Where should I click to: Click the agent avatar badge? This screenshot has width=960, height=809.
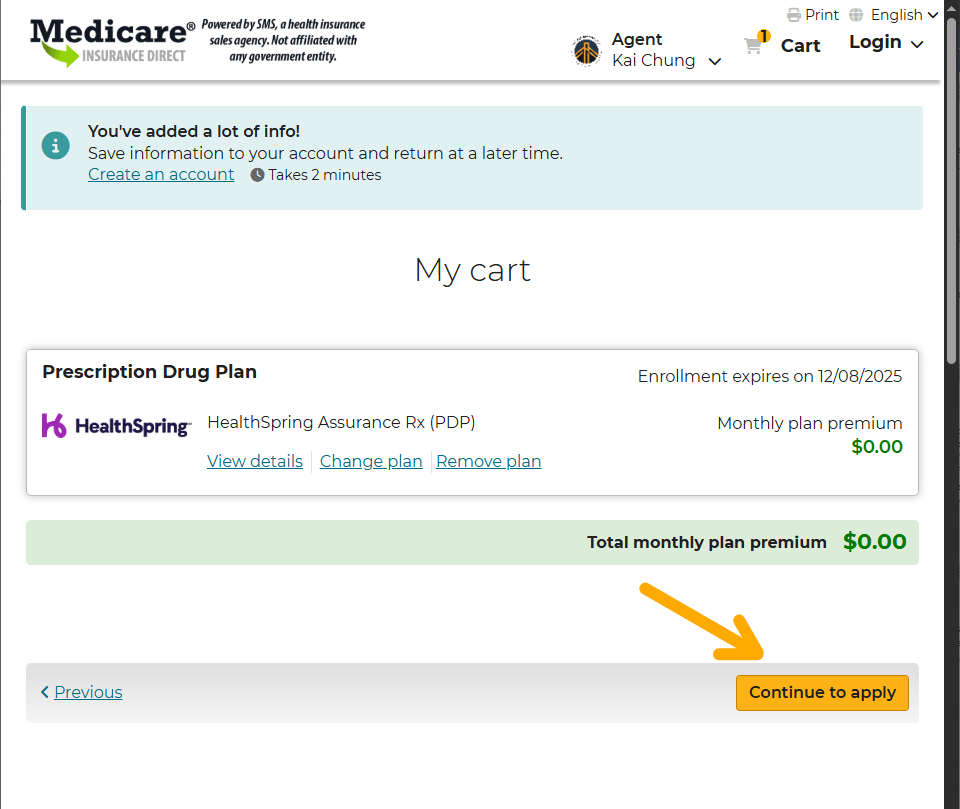pyautogui.click(x=587, y=50)
